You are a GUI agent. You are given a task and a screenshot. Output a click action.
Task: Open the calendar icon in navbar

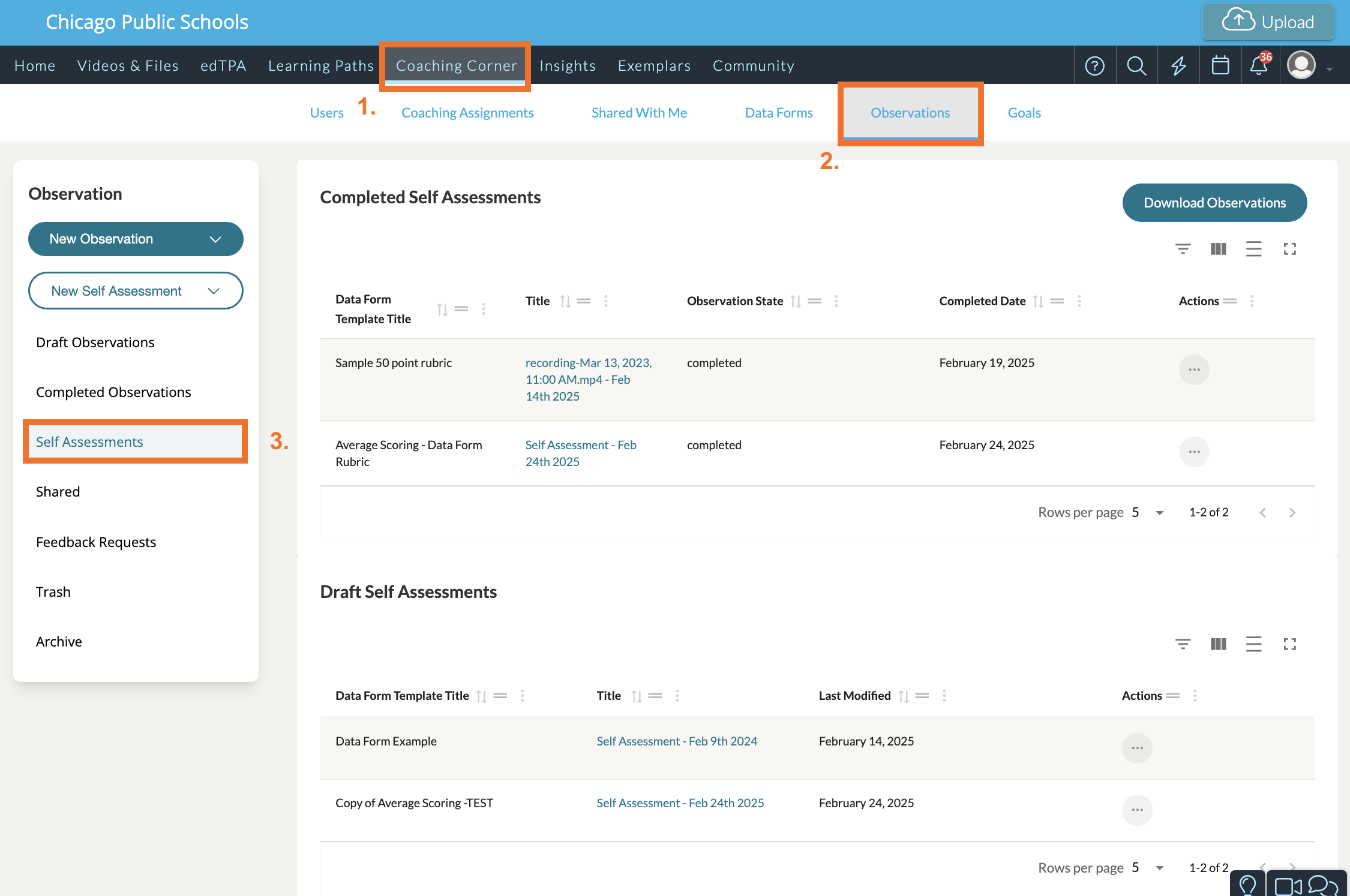(1220, 65)
